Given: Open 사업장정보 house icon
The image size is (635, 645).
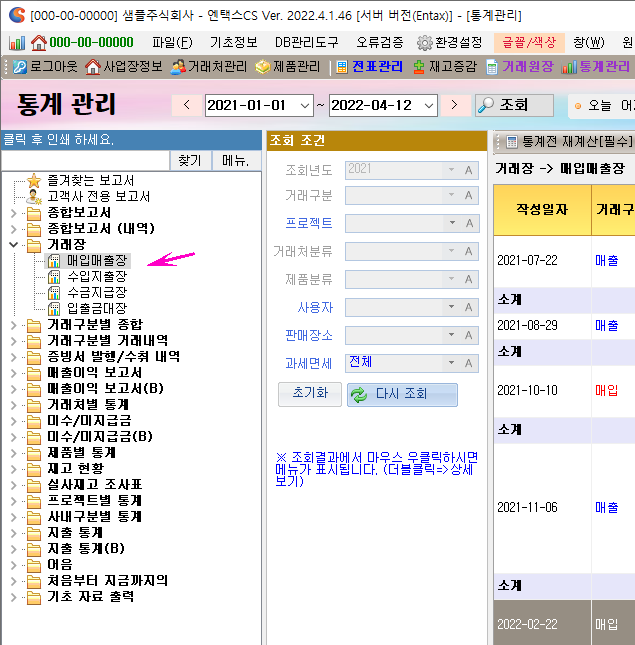Looking at the screenshot, I should (x=93, y=67).
